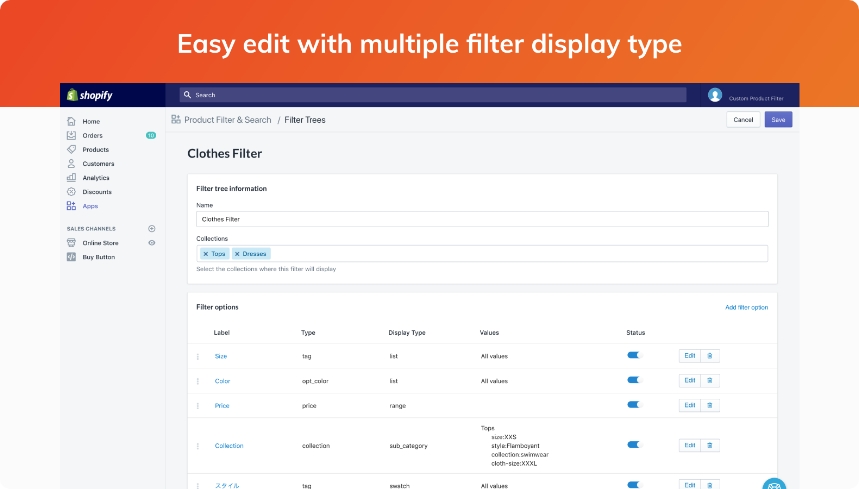Screen dimensions: 859x489
Task: Open the Collection filter label link
Action: click(229, 446)
